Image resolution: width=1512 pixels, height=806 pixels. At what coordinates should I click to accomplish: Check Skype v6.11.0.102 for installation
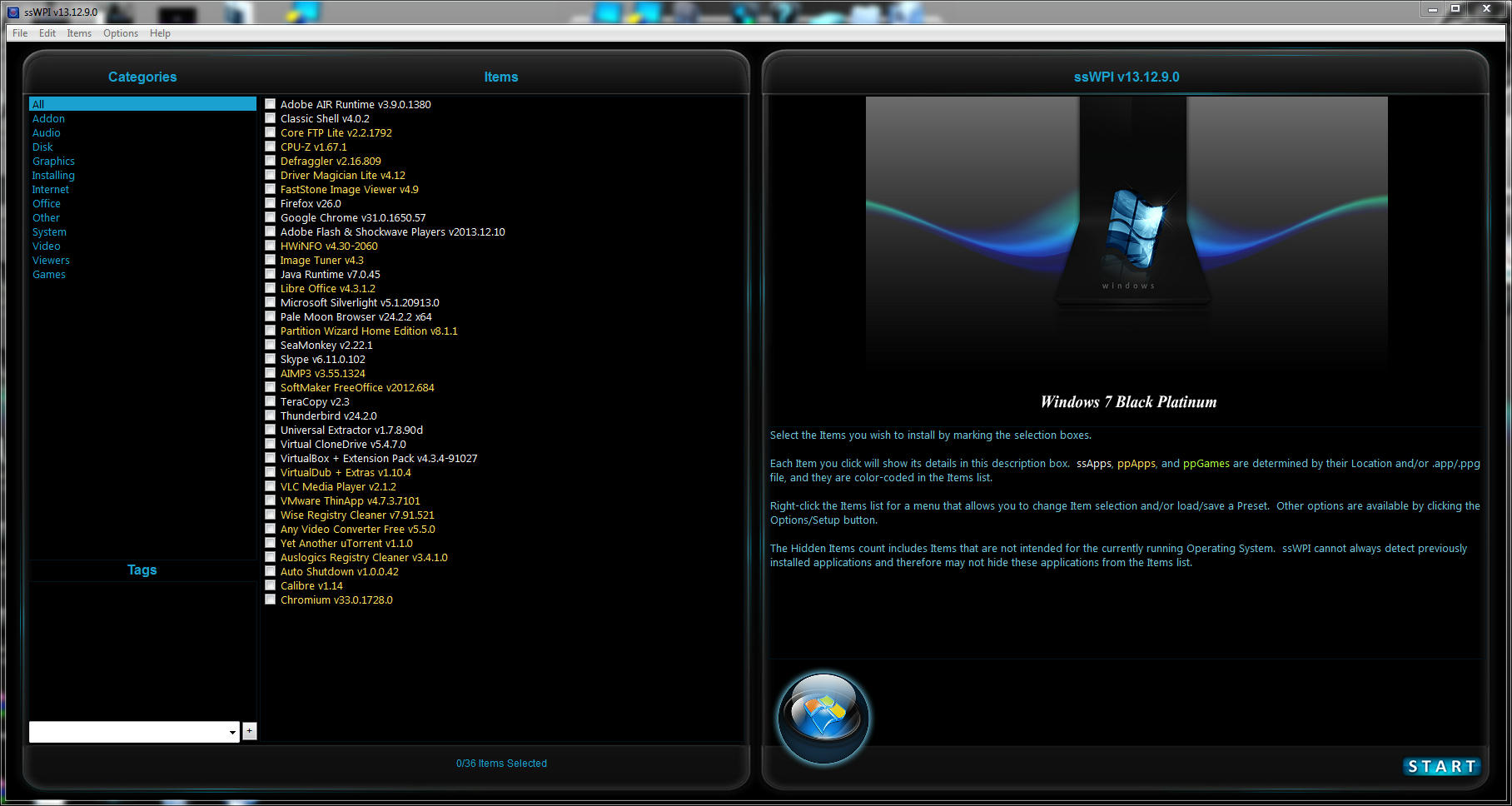pyautogui.click(x=270, y=358)
